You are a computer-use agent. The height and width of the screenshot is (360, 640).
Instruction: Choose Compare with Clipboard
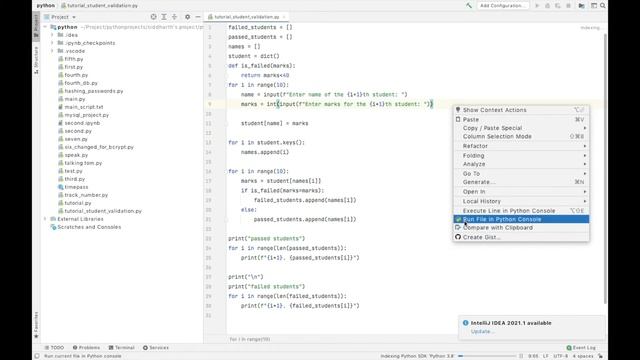tap(521, 227)
